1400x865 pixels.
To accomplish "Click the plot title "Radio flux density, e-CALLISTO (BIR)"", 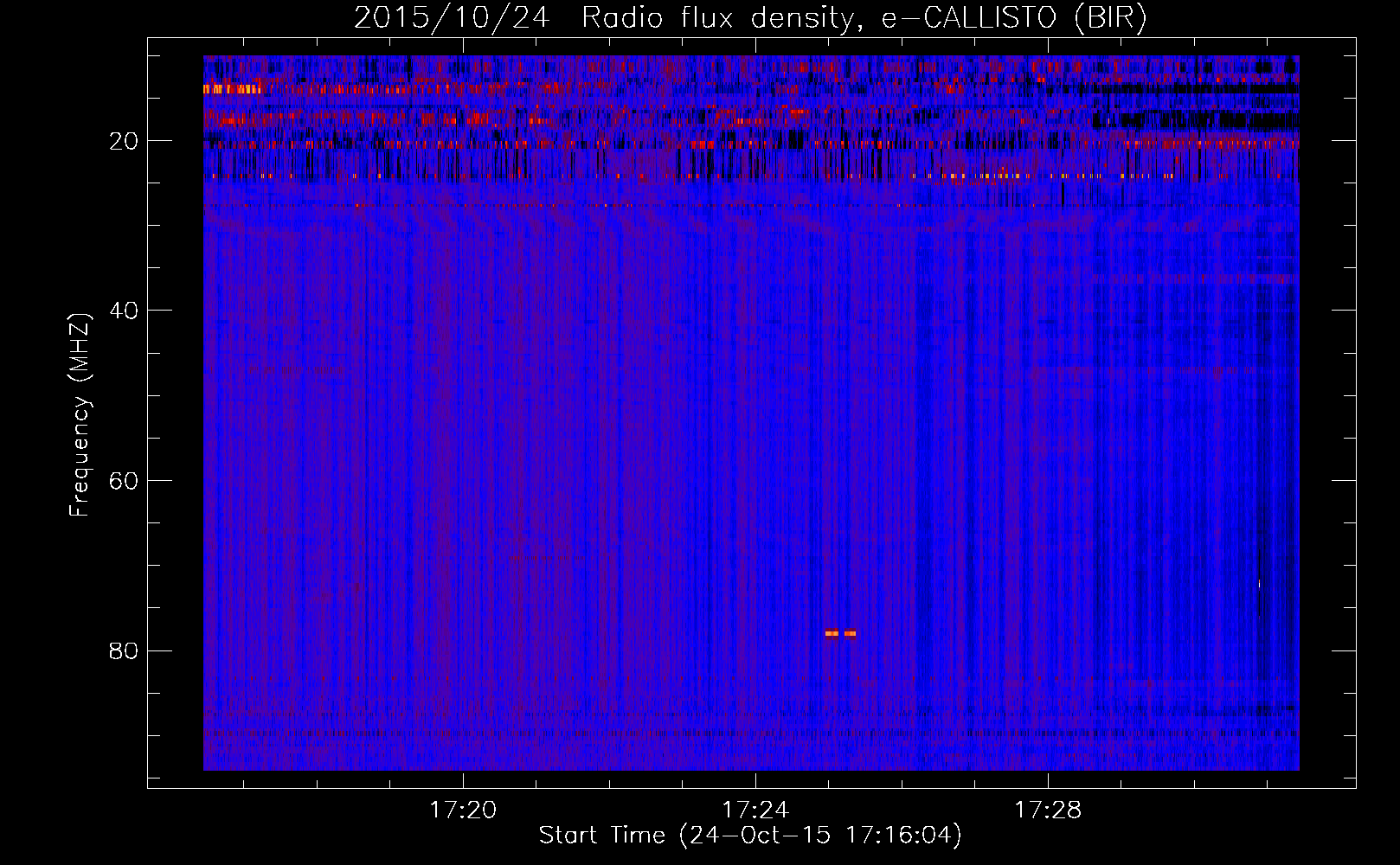I will coord(864,18).
